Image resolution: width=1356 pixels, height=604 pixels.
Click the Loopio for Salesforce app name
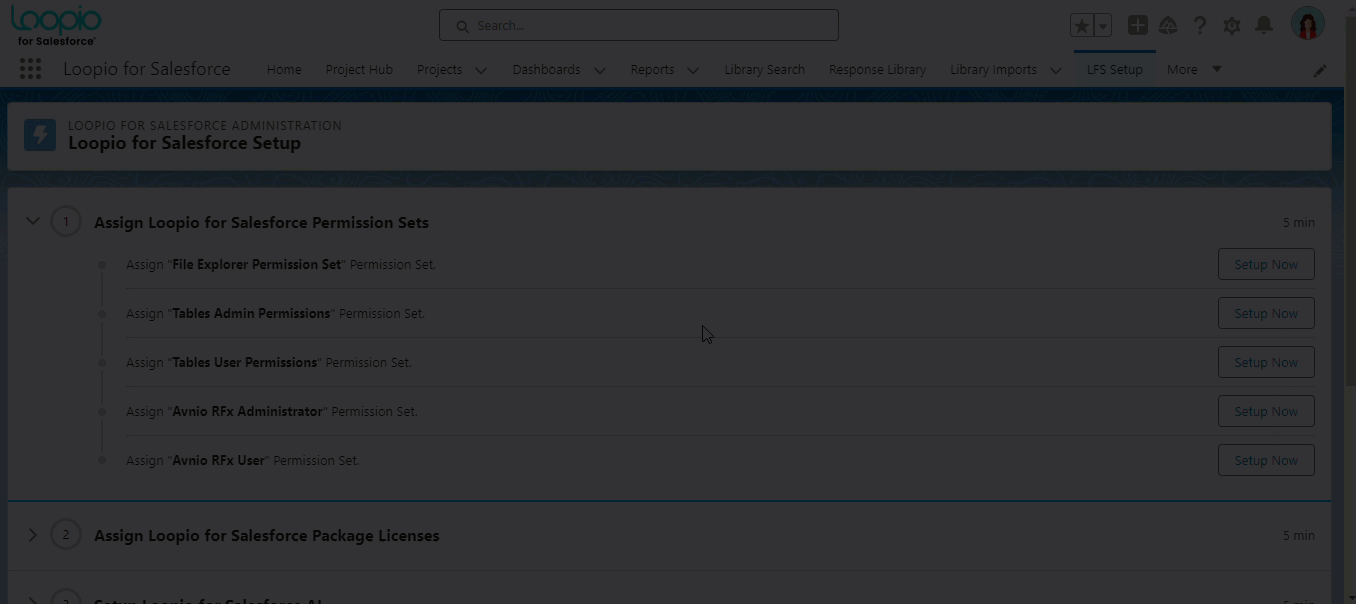pyautogui.click(x=147, y=69)
